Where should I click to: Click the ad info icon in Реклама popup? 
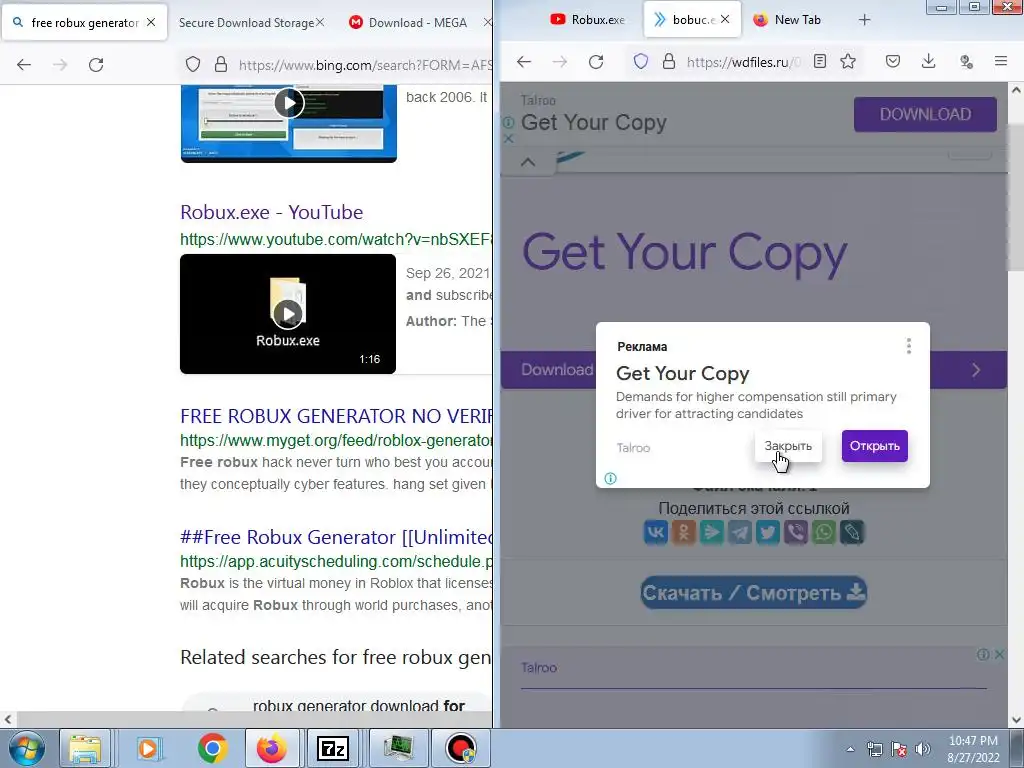tap(611, 479)
